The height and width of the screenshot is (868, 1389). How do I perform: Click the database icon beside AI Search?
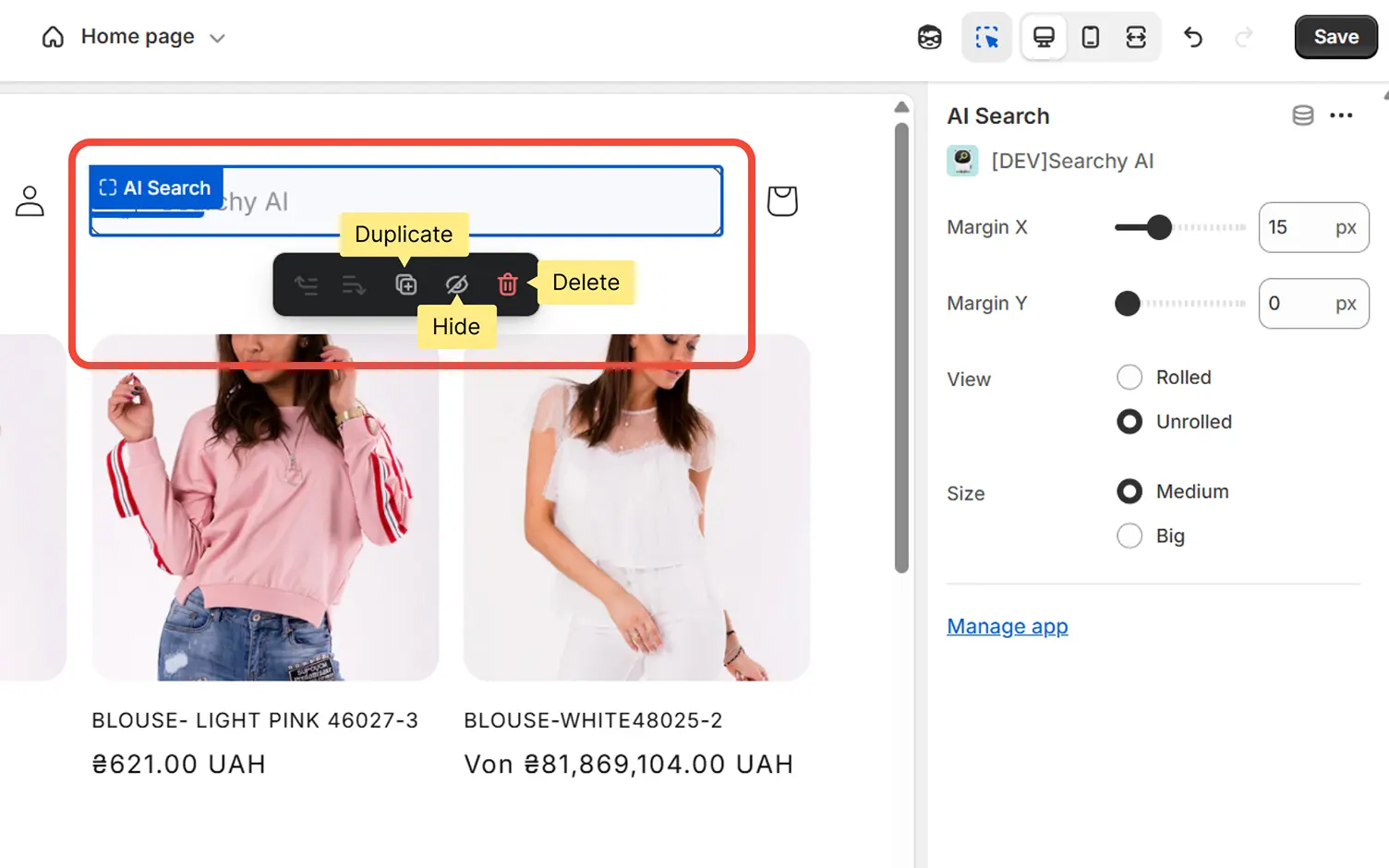click(x=1302, y=115)
